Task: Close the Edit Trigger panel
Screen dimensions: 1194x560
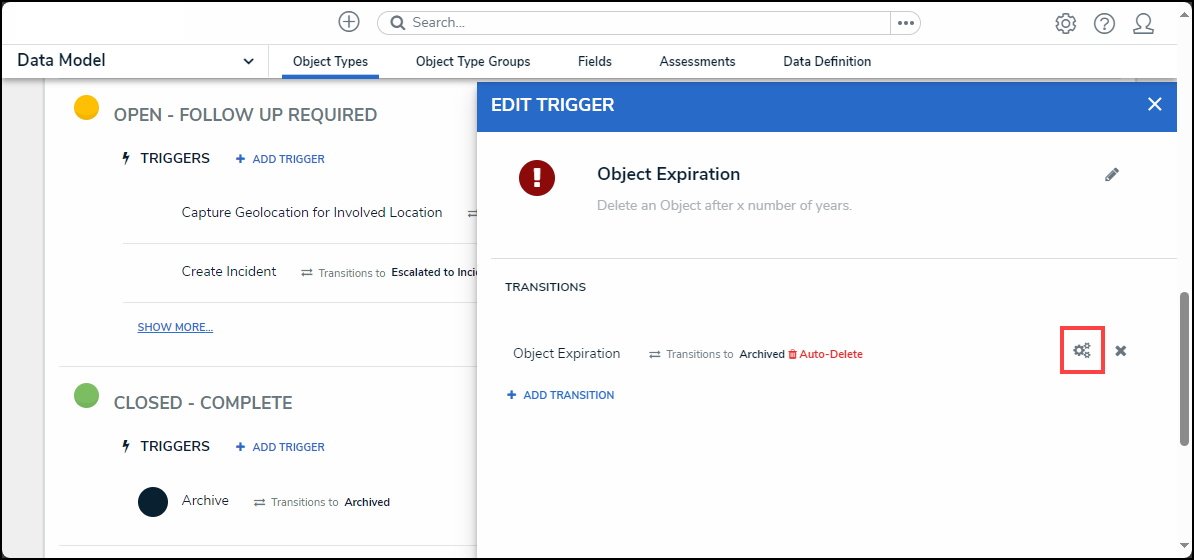Action: [x=1155, y=104]
